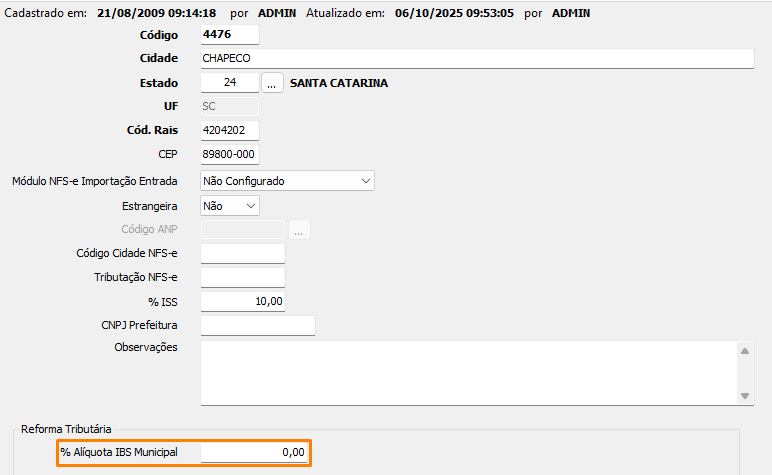Click the % ISS field with 10,00
This screenshot has height=475, width=772.
click(242, 301)
